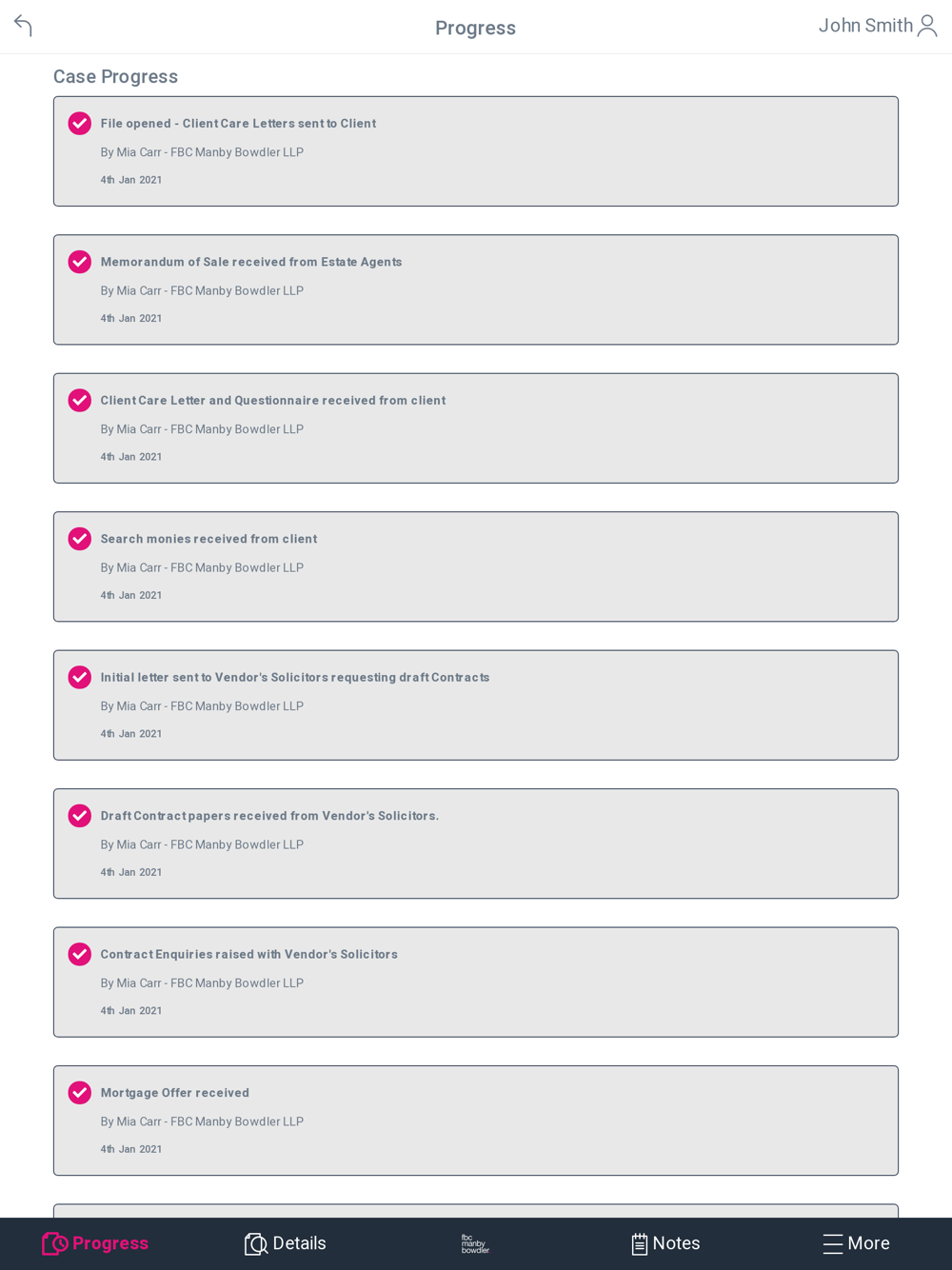Click checkmark beside Mortgage Offer received

click(x=80, y=1093)
